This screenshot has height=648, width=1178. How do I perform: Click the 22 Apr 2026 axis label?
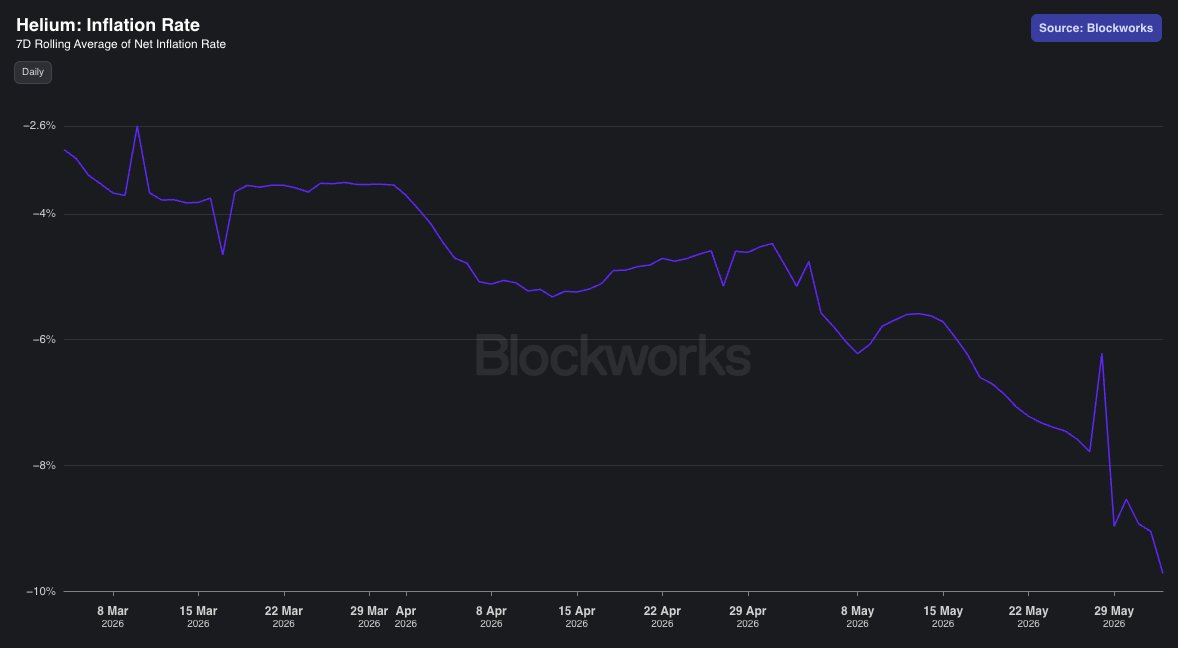(x=662, y=617)
